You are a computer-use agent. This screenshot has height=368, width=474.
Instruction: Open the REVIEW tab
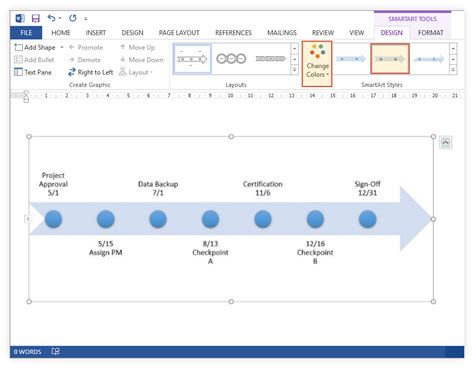(323, 33)
